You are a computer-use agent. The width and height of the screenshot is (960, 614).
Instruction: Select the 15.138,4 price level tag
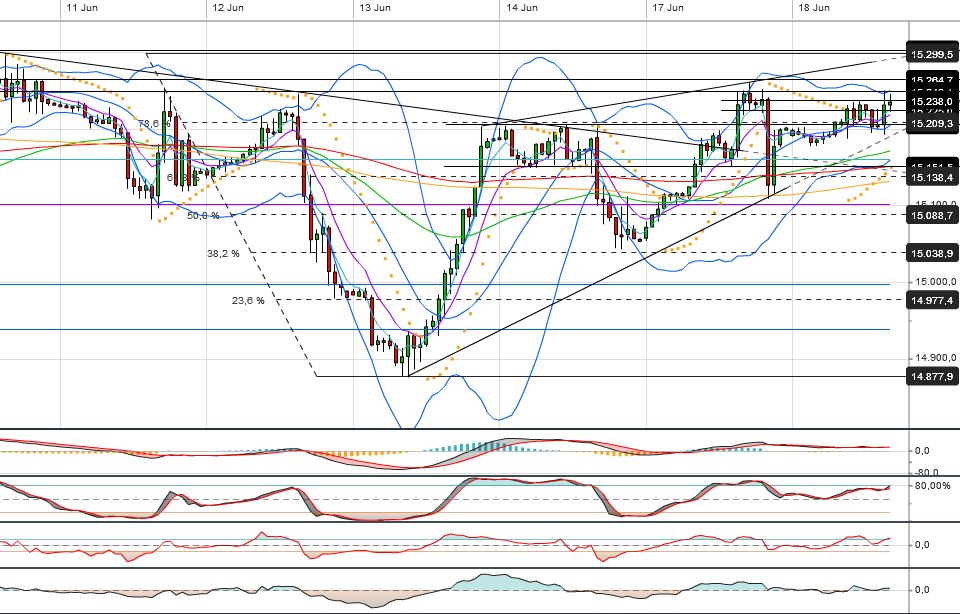[932, 178]
